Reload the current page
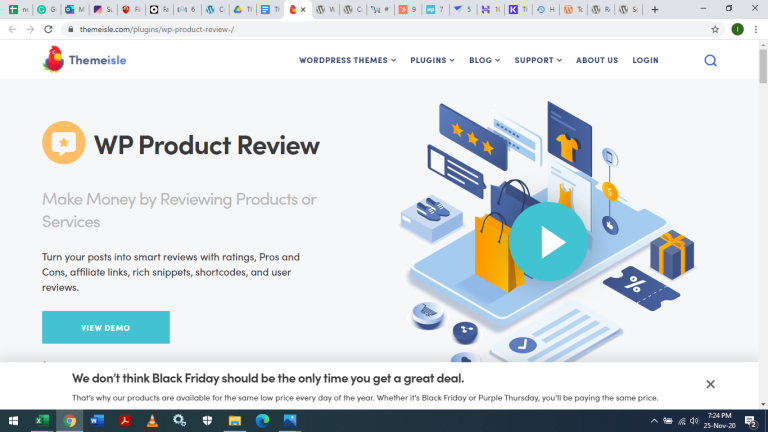Image resolution: width=768 pixels, height=432 pixels. point(48,29)
